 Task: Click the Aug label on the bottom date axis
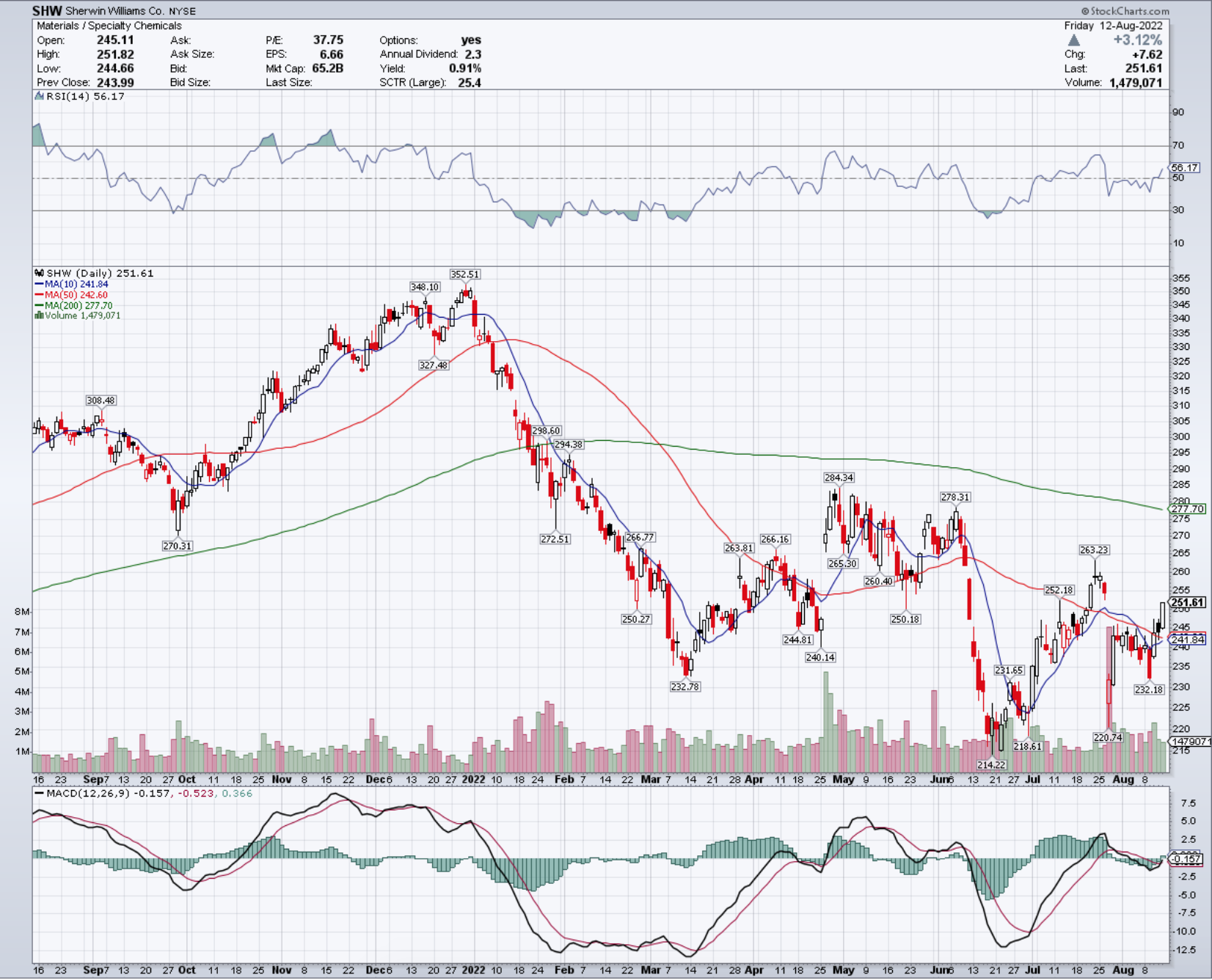pyautogui.click(x=1123, y=970)
